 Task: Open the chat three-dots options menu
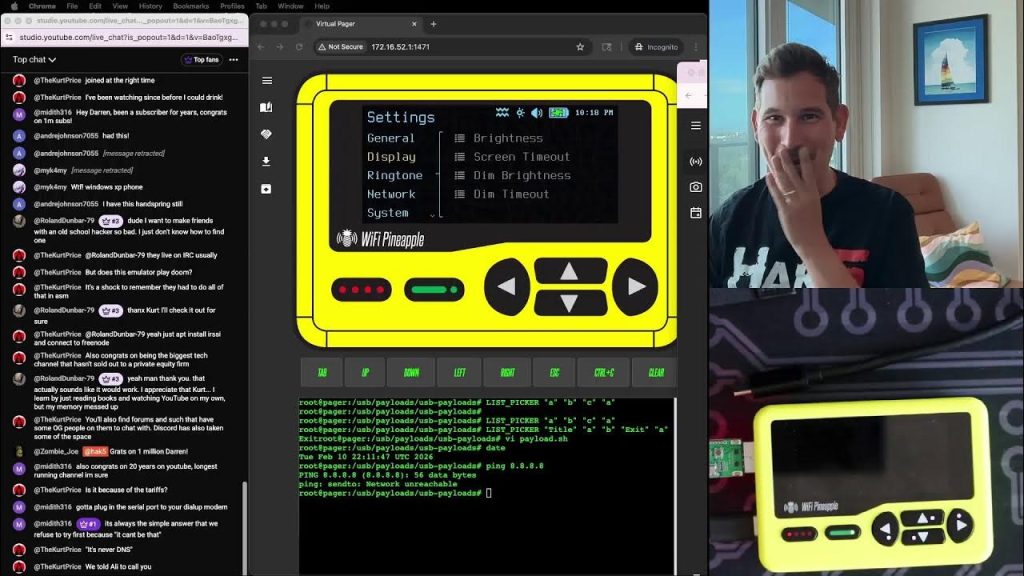(x=234, y=59)
